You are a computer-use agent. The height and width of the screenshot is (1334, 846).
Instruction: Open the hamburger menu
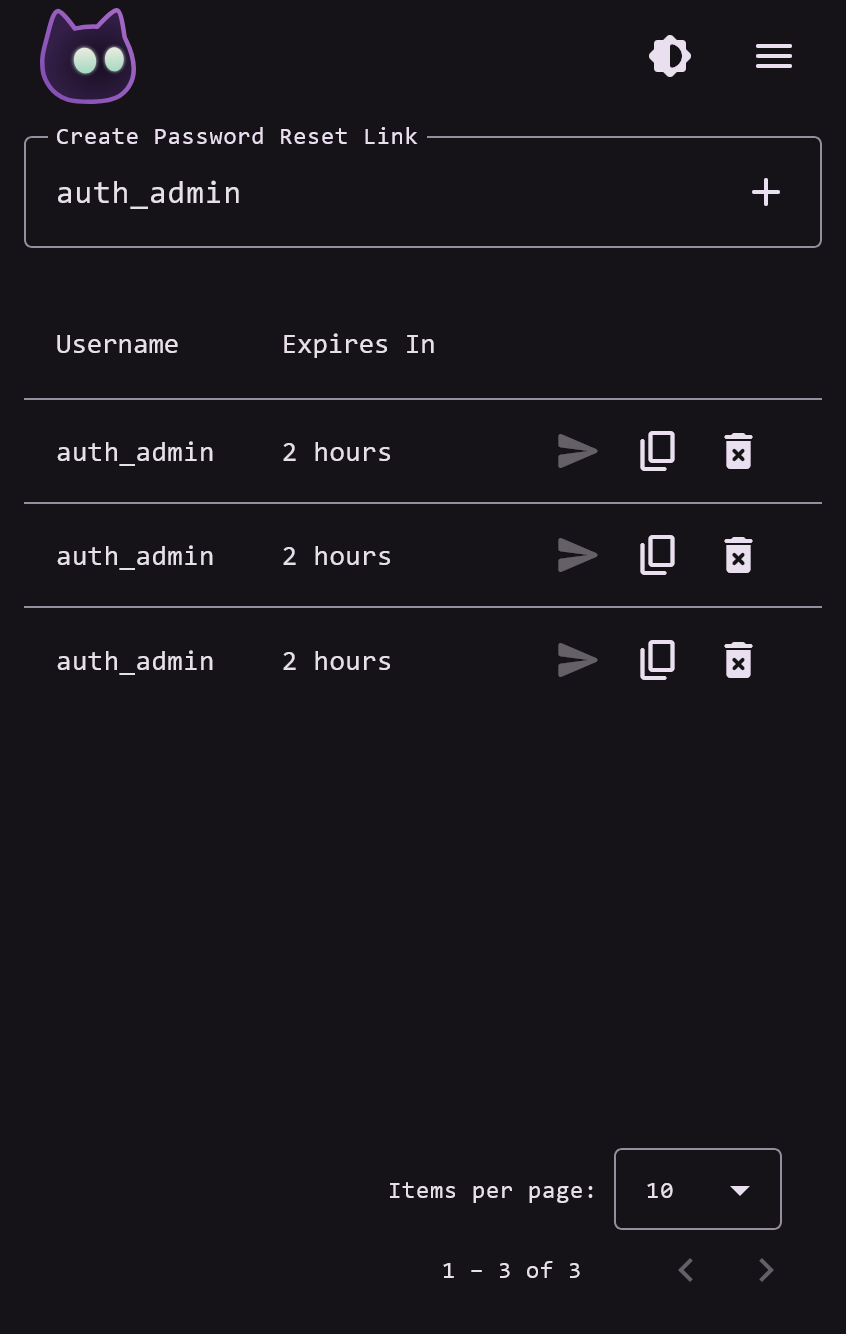pyautogui.click(x=774, y=56)
